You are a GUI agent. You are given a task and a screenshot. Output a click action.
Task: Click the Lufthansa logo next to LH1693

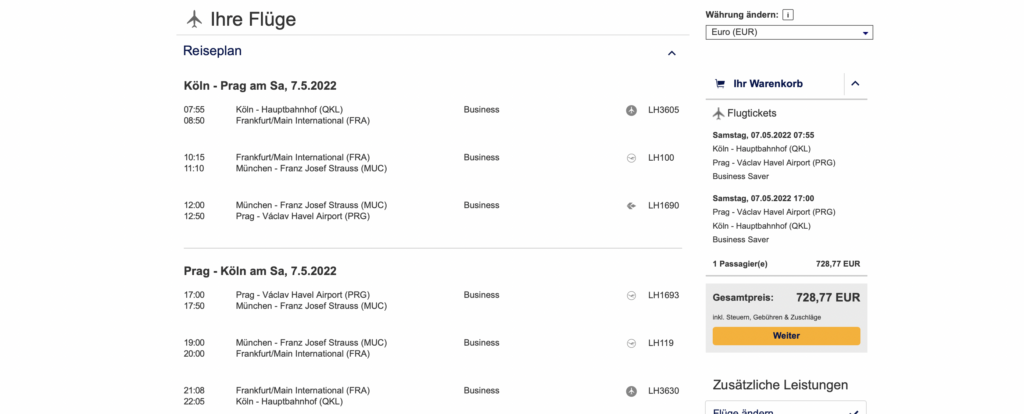[631, 295]
